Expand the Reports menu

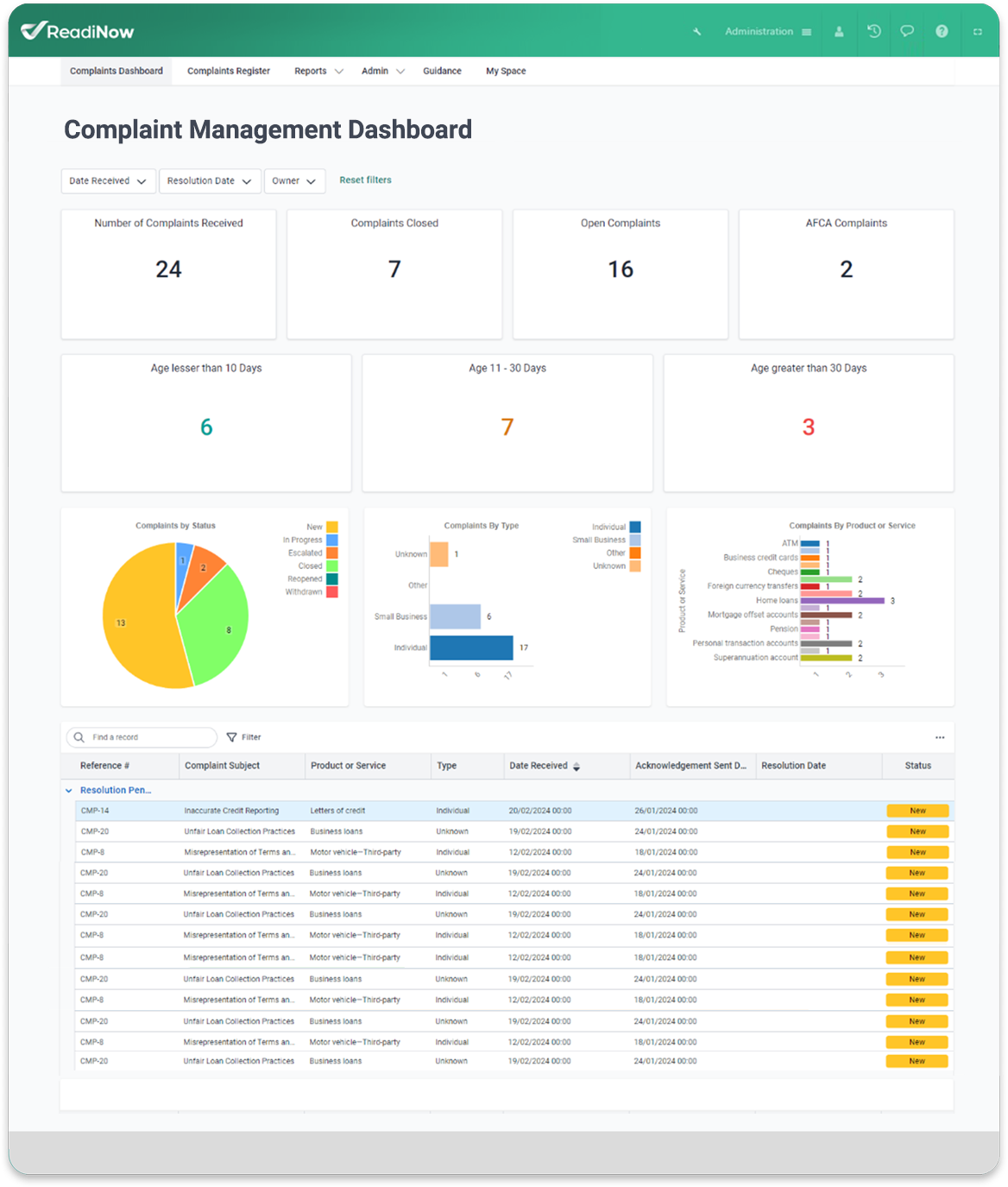click(x=317, y=71)
